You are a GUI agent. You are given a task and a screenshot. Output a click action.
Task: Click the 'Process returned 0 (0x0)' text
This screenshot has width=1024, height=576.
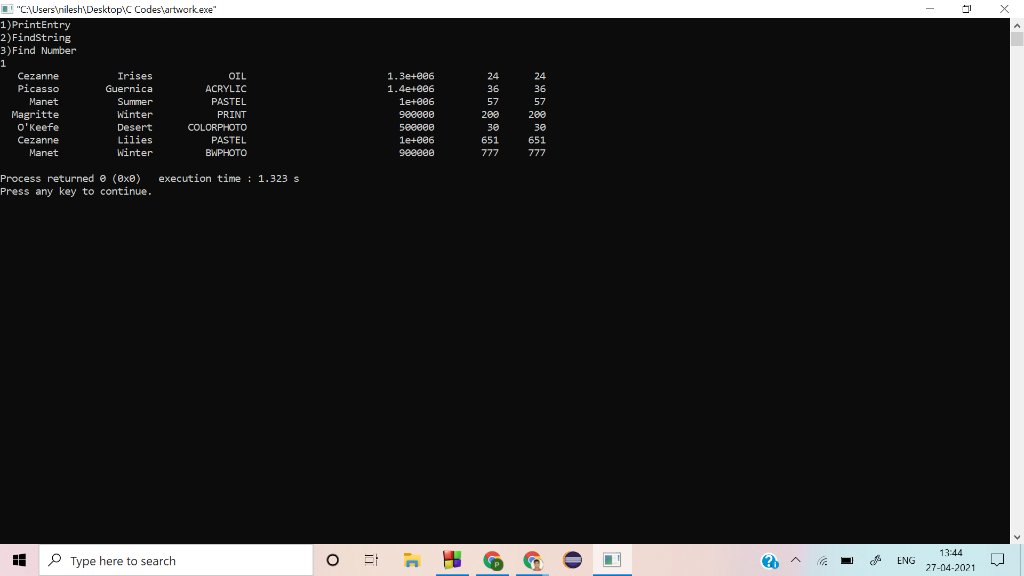point(71,178)
